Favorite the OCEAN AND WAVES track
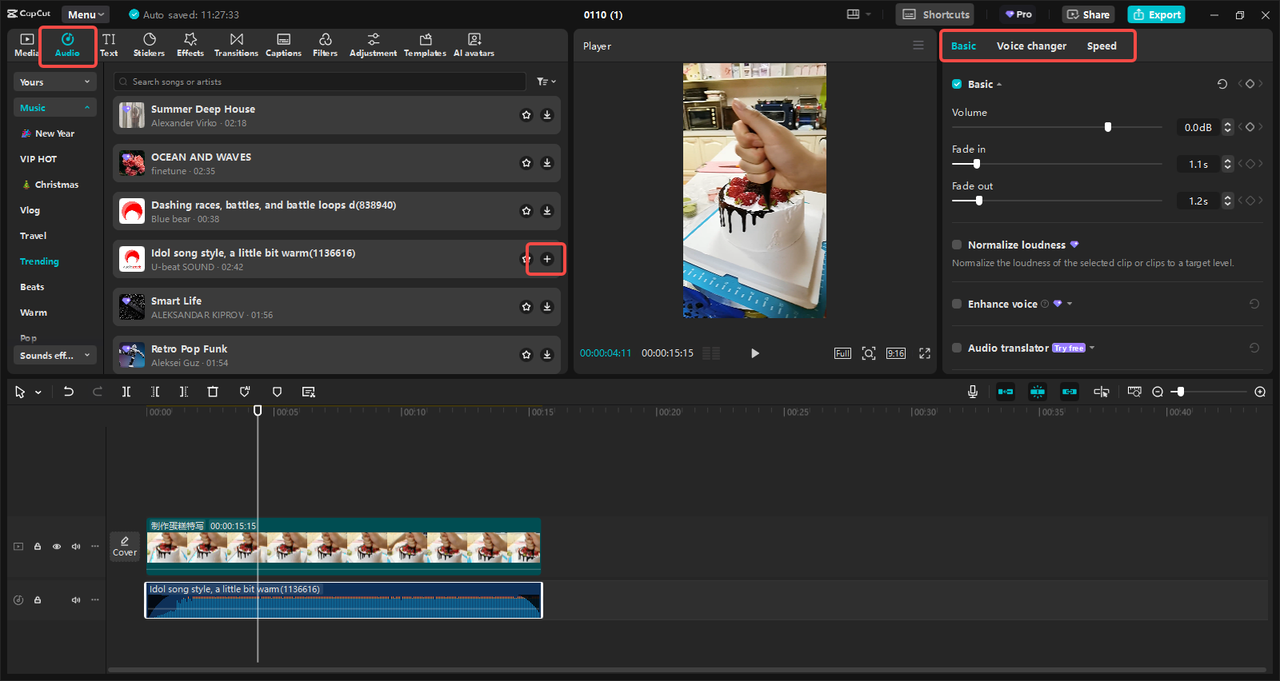1280x681 pixels. pyautogui.click(x=526, y=163)
